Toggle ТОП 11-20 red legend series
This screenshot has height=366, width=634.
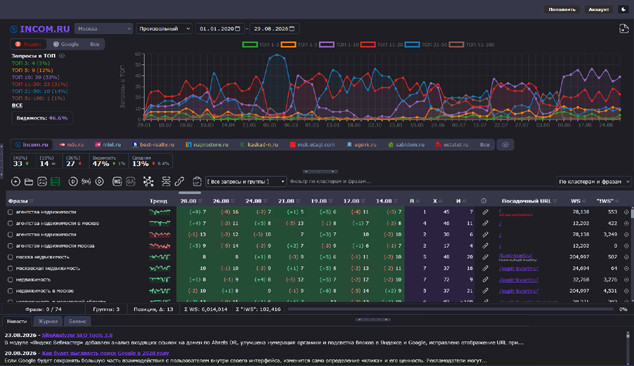click(381, 44)
